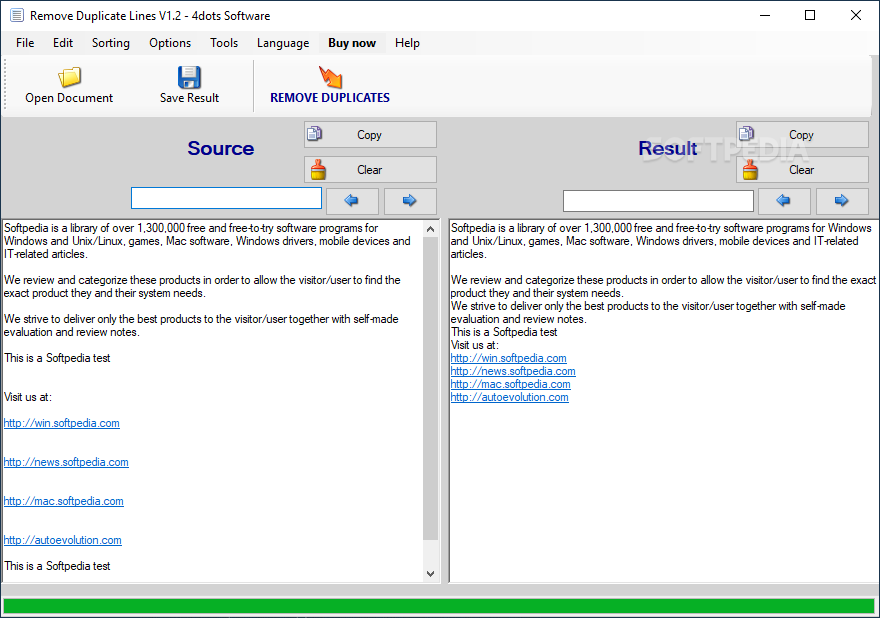
Task: Click the application icon in the title bar
Action: (16, 16)
